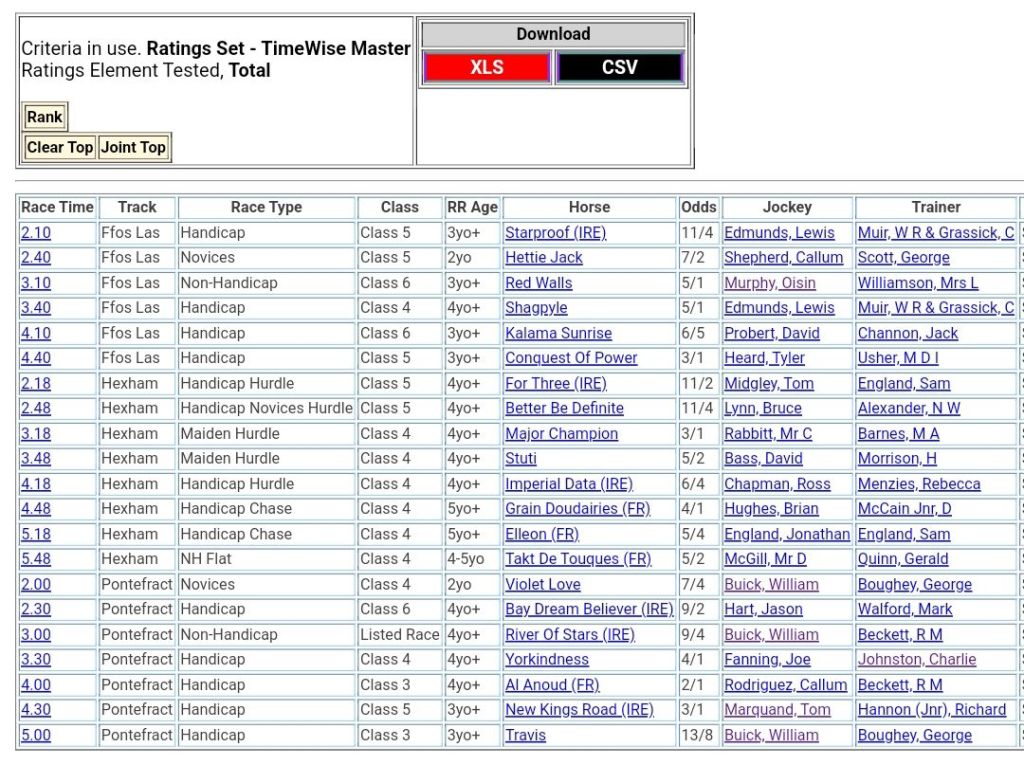Open horse Starproof (IRE) link

point(555,233)
